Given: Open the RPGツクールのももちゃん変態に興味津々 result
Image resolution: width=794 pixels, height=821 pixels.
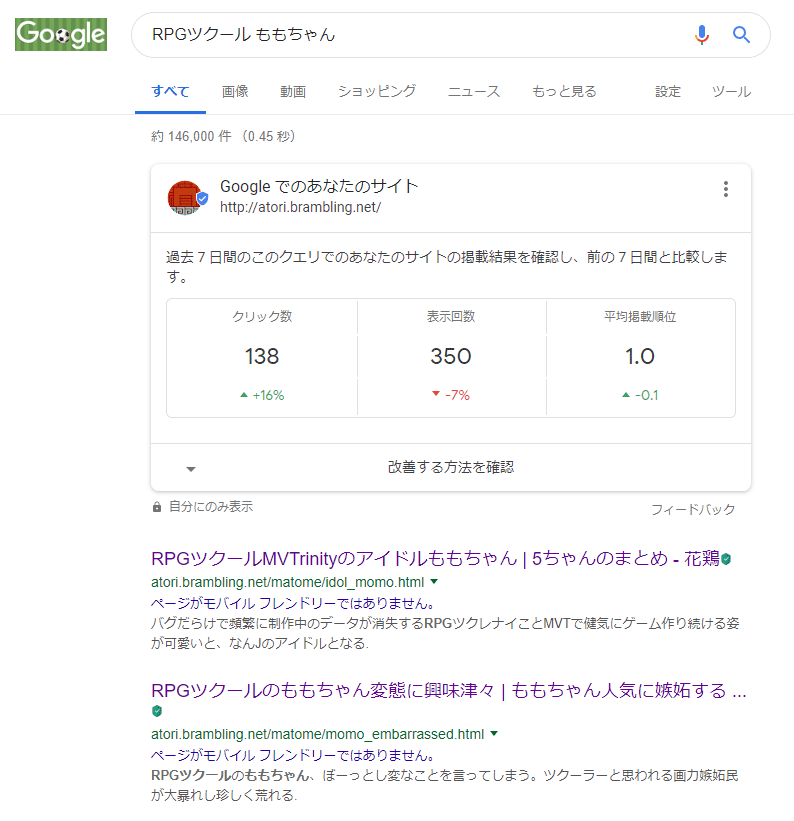Looking at the screenshot, I should (449, 691).
